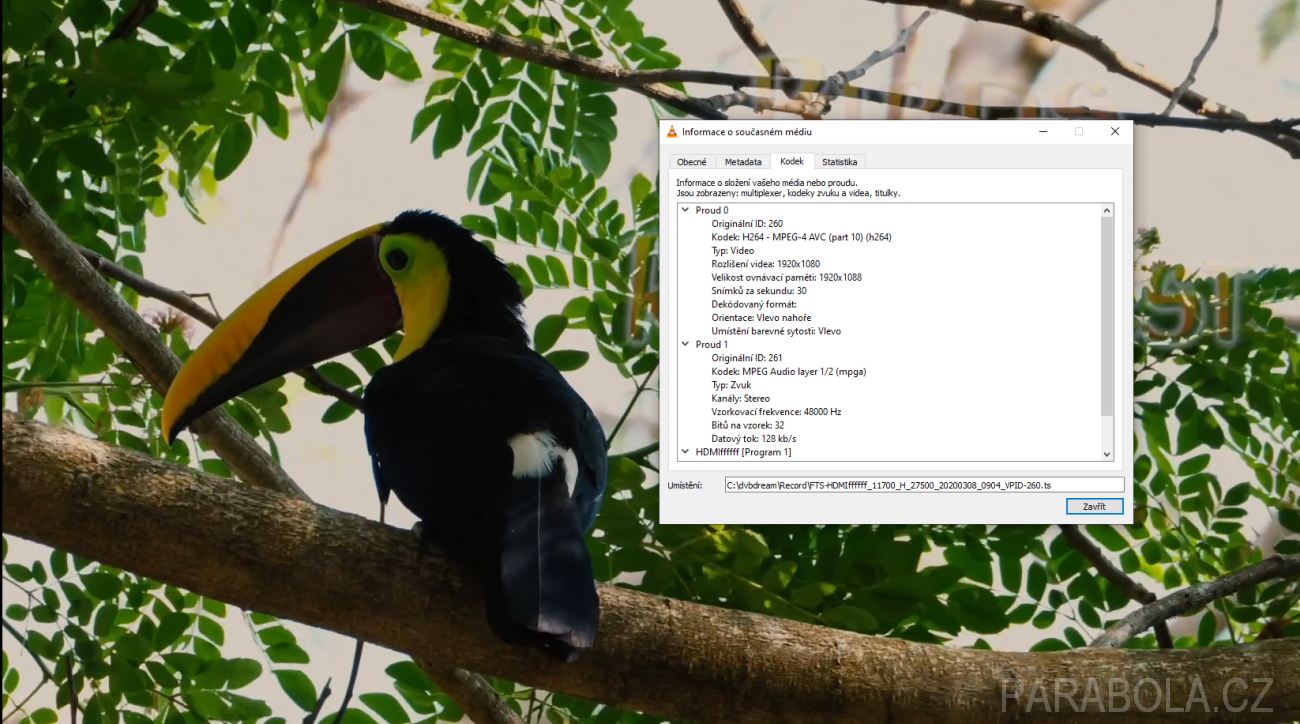This screenshot has height=724, width=1300.
Task: Go to the Statistika tab
Action: tap(839, 162)
